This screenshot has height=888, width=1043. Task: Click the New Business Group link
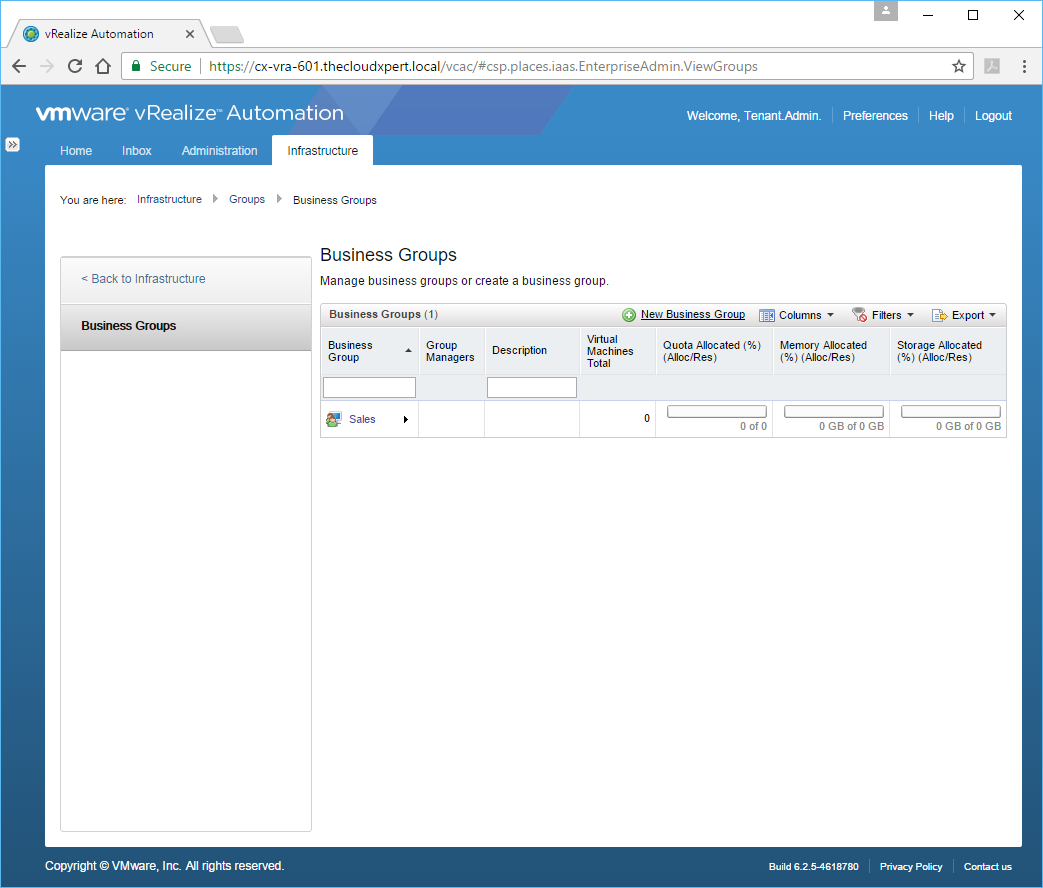(692, 314)
